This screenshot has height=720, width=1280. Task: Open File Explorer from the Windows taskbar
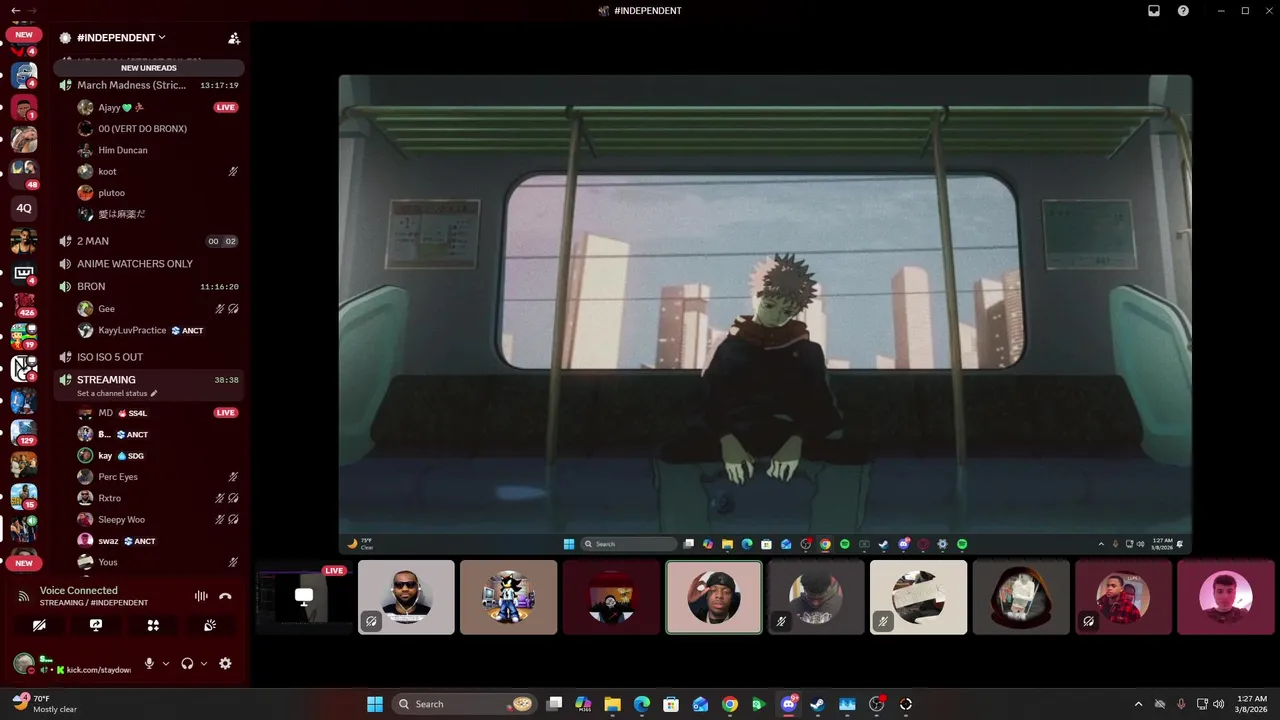click(612, 704)
